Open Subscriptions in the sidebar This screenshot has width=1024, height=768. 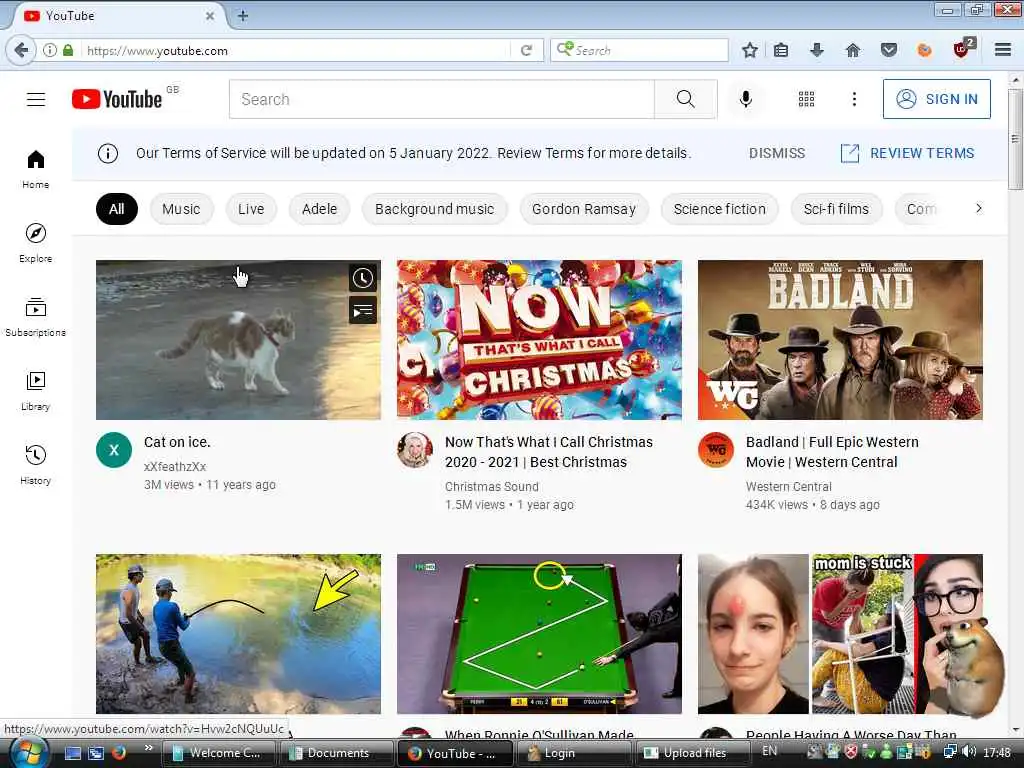tap(36, 317)
